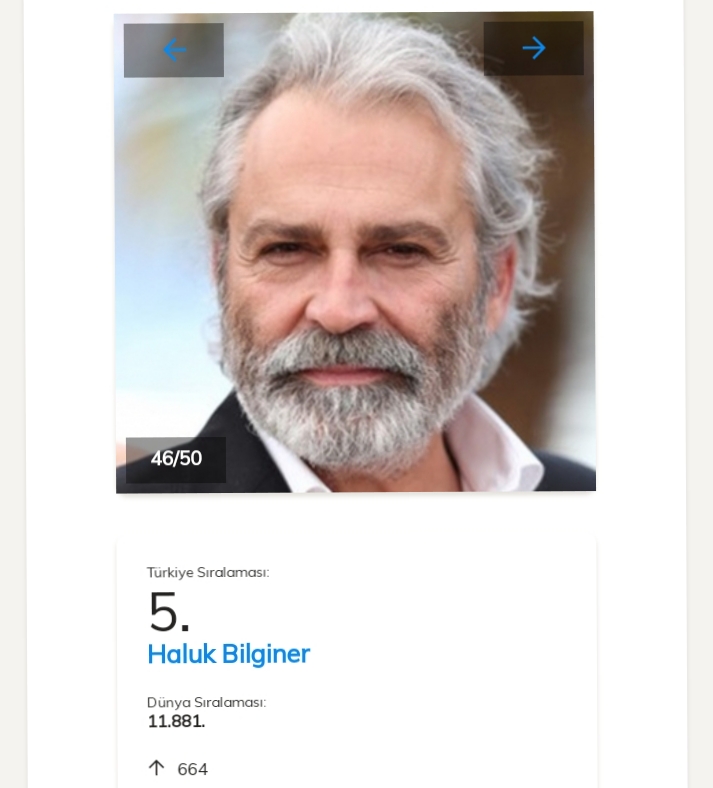Click the gray page margin on the right

[700, 400]
